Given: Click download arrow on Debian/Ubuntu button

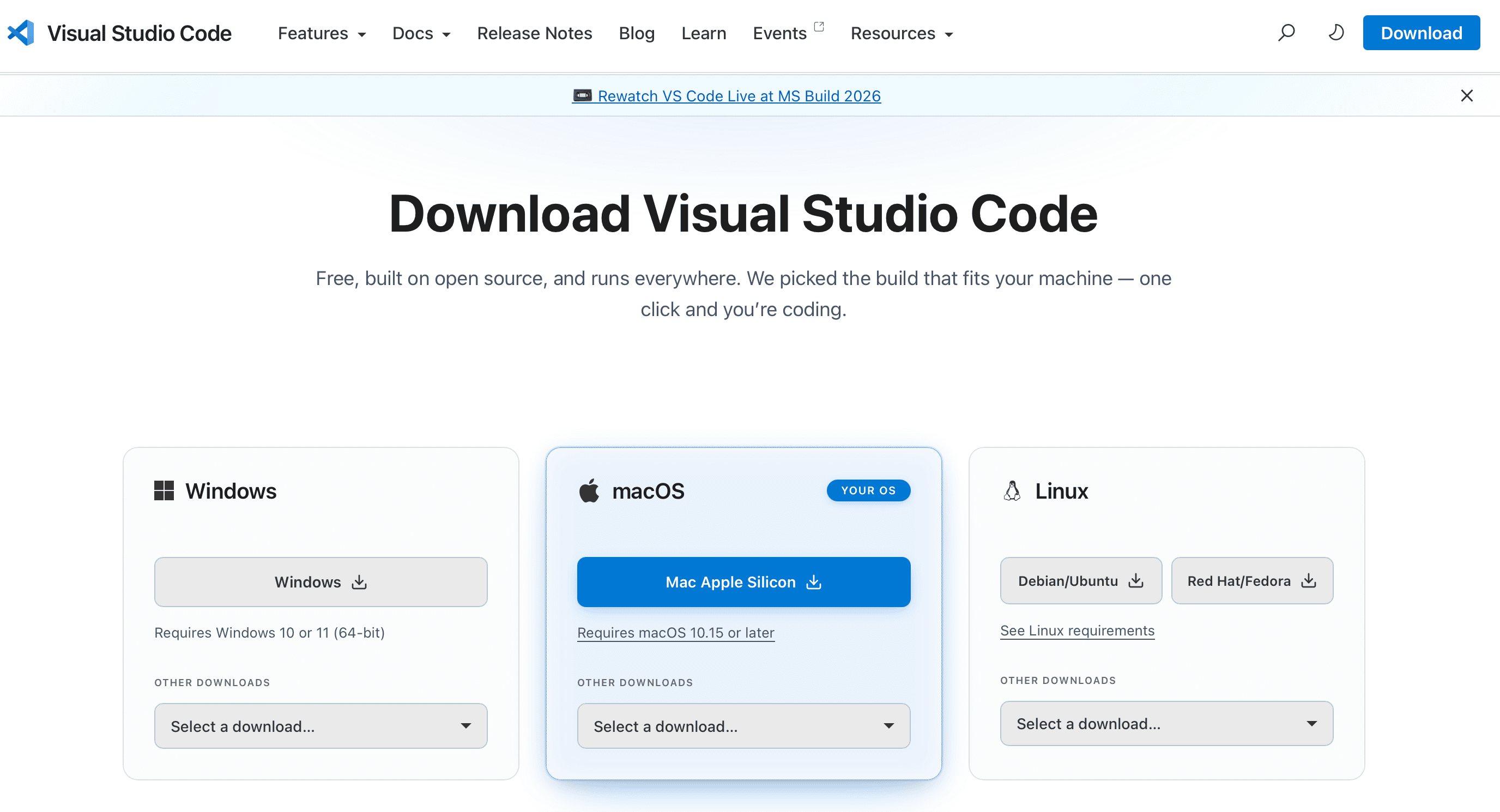Looking at the screenshot, I should [x=1136, y=580].
